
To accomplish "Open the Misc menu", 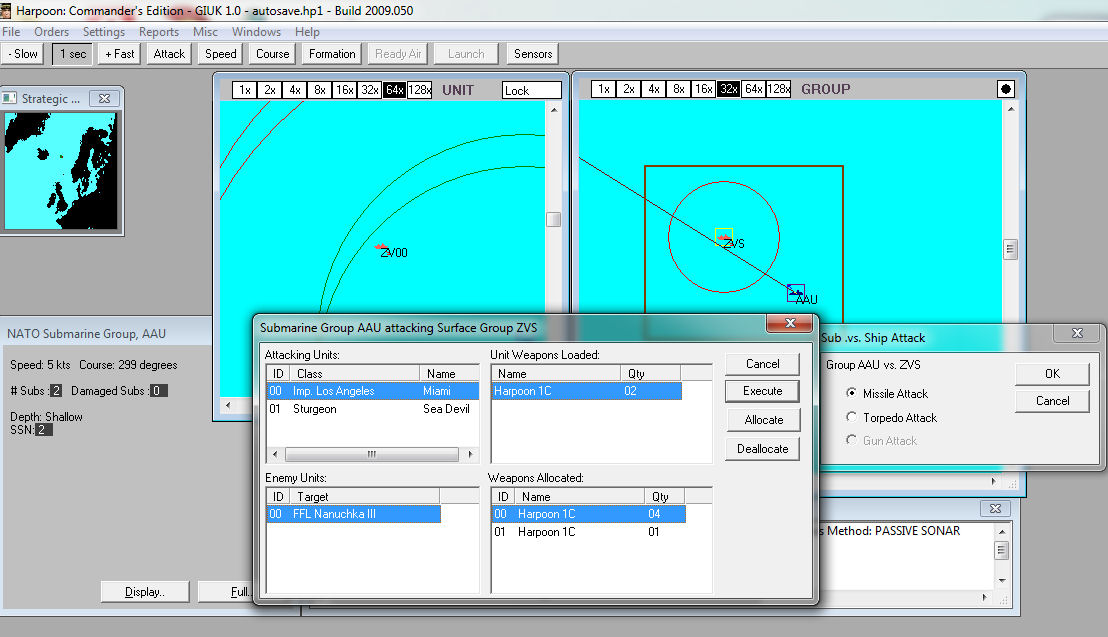I will click(206, 32).
